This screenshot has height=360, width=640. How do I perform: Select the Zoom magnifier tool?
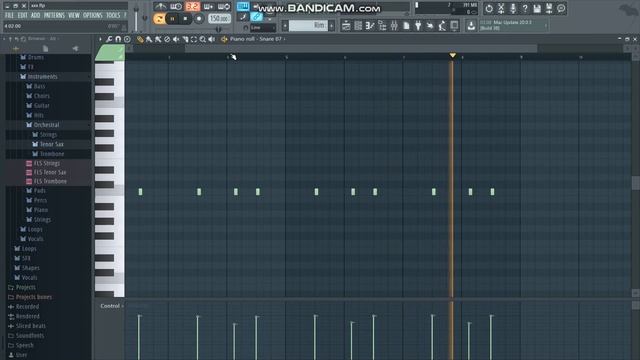203,39
